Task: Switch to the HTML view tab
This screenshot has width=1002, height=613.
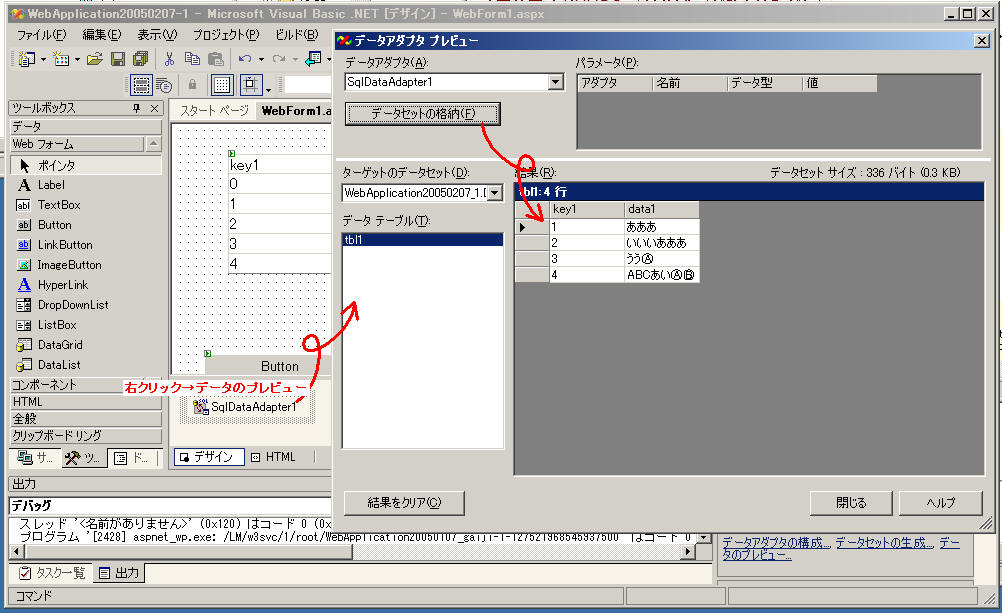Action: [x=273, y=457]
